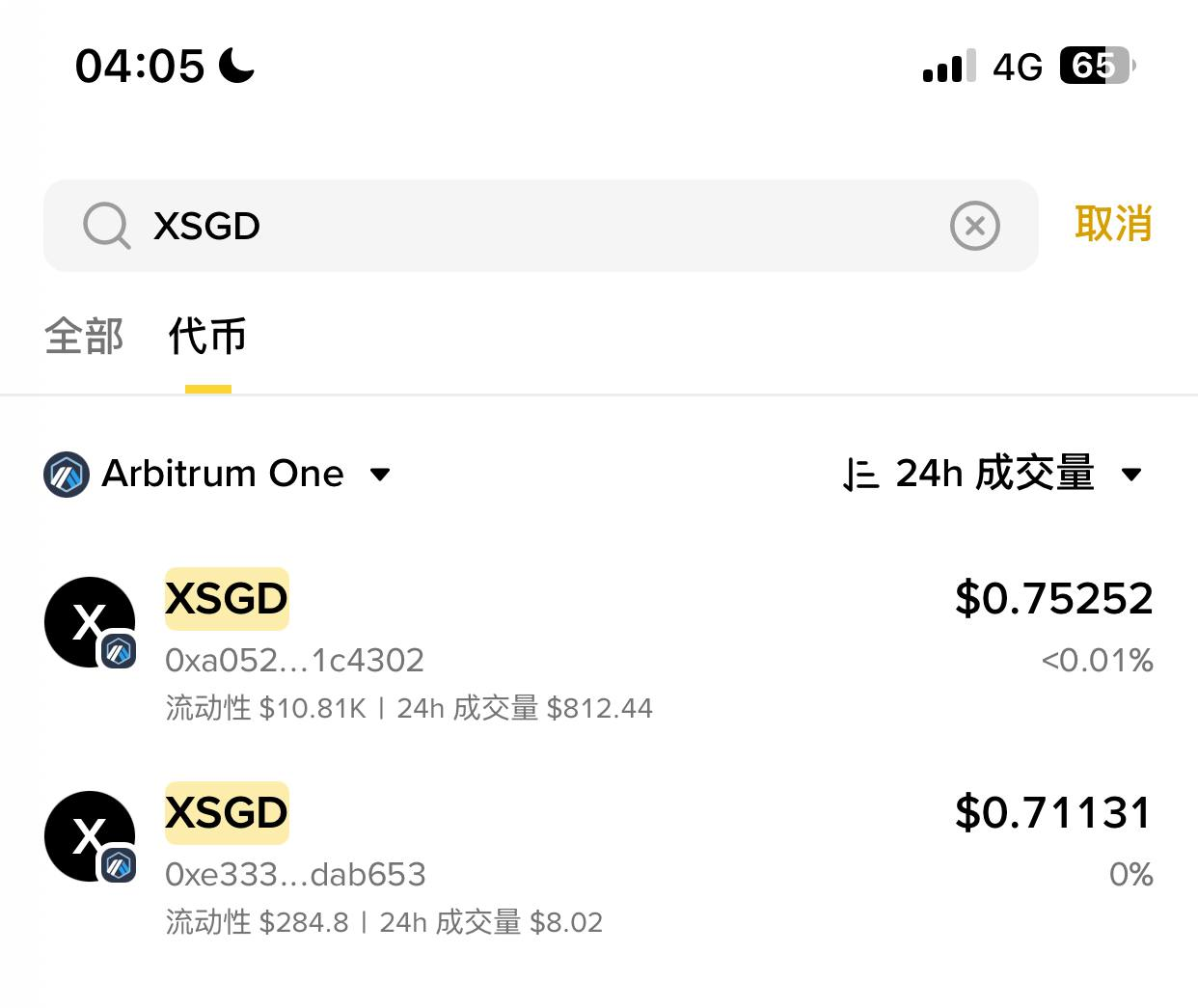Click contract address 0xa052...1c4302

tap(294, 661)
